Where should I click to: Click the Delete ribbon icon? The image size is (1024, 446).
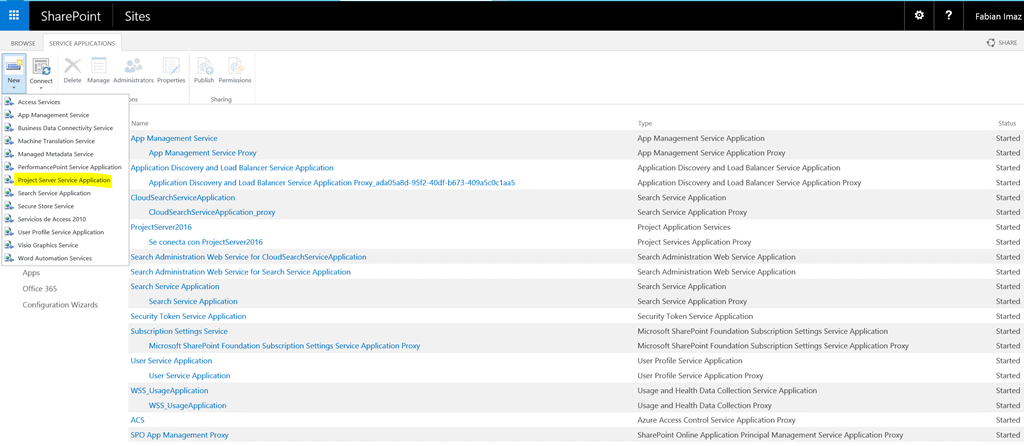coord(72,65)
